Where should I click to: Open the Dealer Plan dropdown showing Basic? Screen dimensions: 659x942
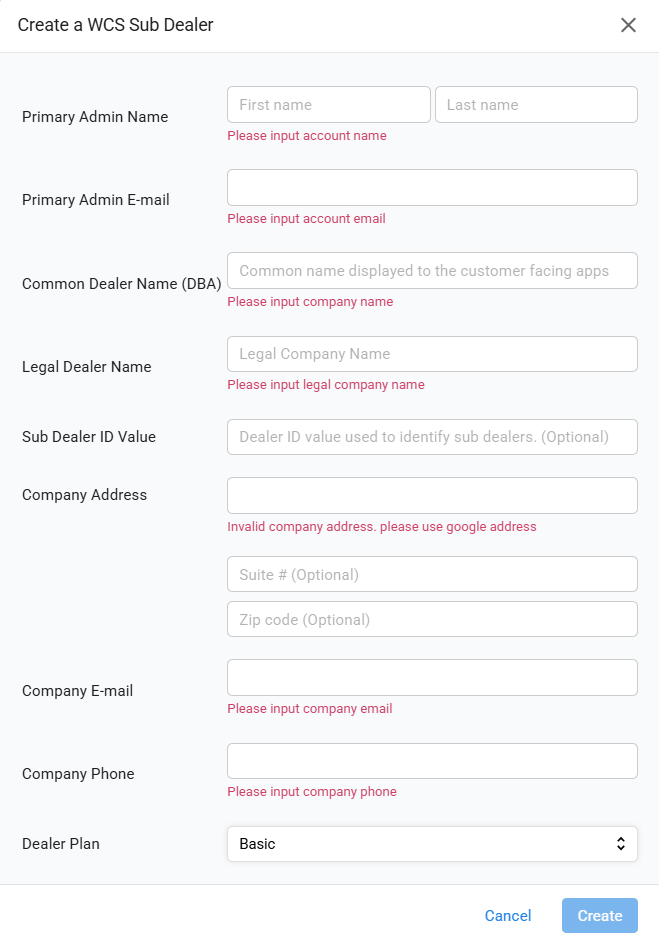point(432,844)
